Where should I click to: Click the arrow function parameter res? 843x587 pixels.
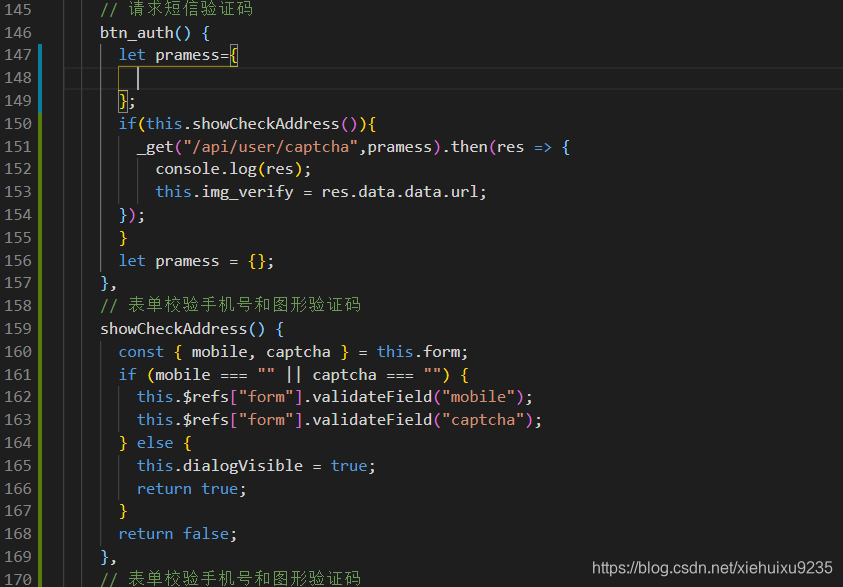[x=510, y=146]
